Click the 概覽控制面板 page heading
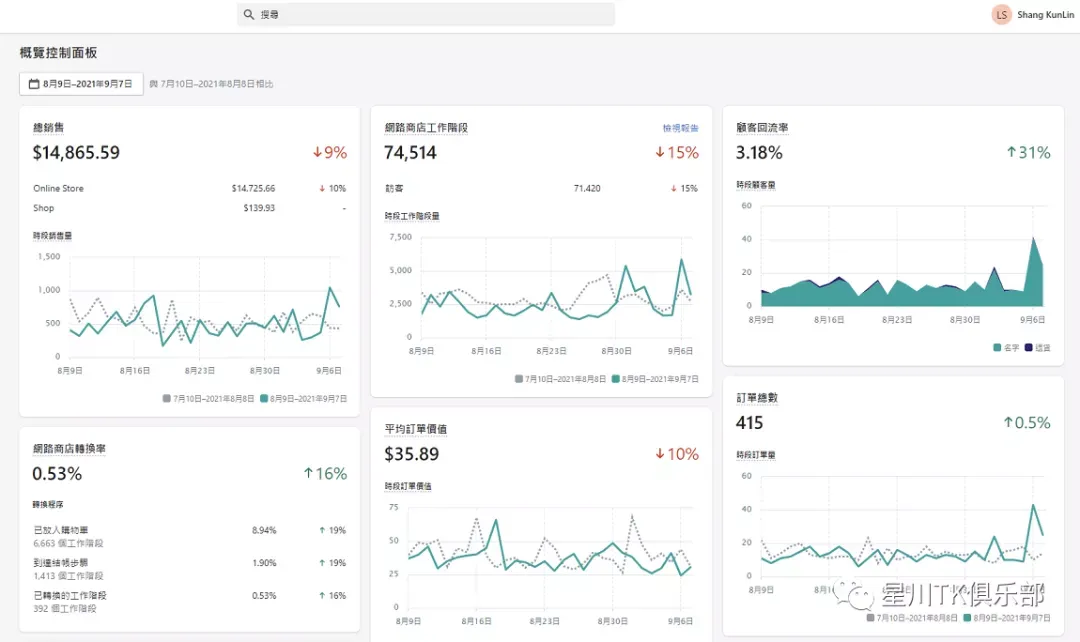Viewport: 1080px width, 642px height. [x=59, y=53]
